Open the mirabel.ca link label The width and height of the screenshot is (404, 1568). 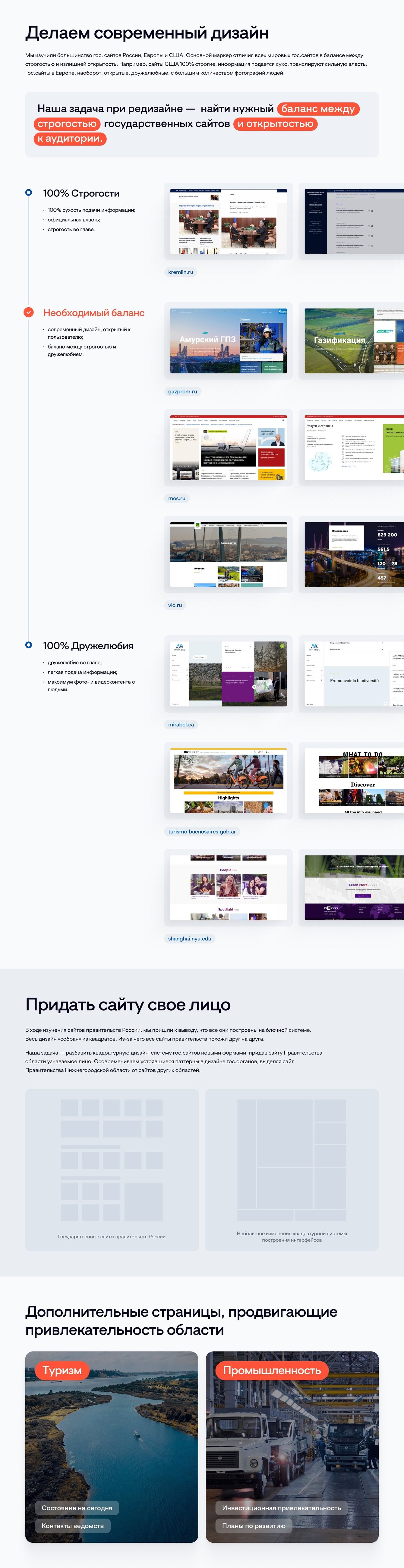tap(181, 724)
